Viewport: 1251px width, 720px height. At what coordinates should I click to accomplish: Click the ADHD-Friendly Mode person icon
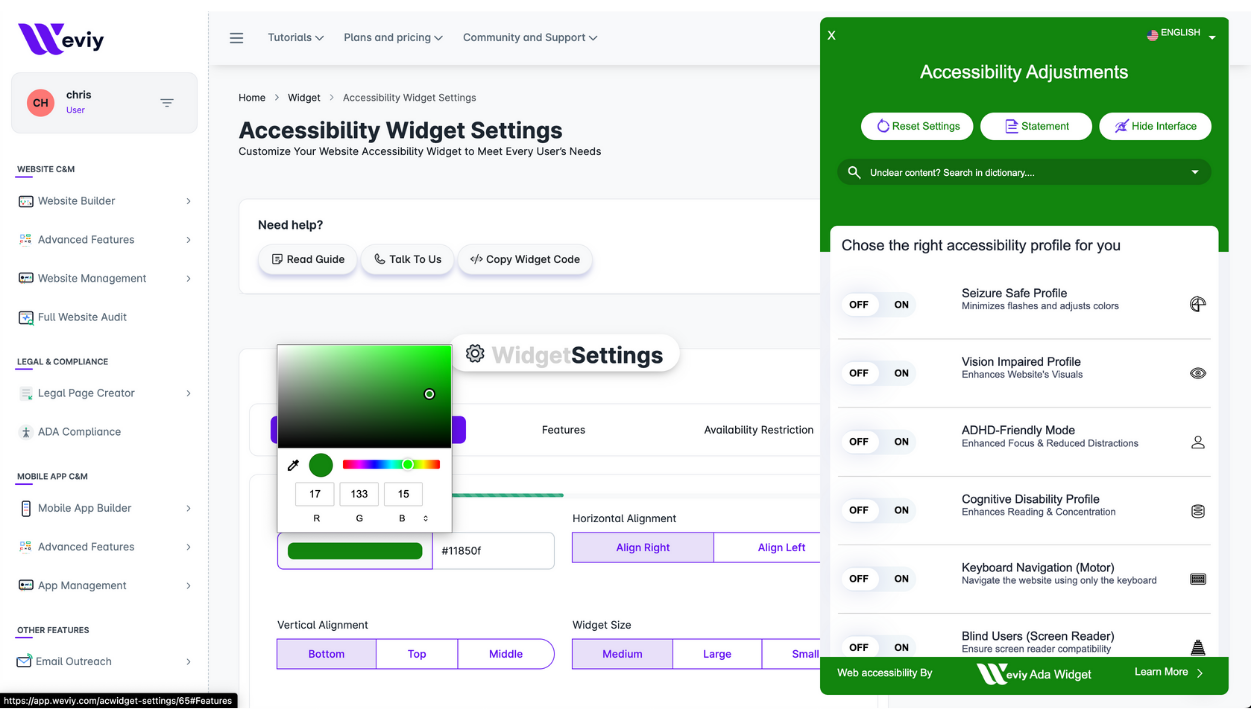coord(1197,442)
